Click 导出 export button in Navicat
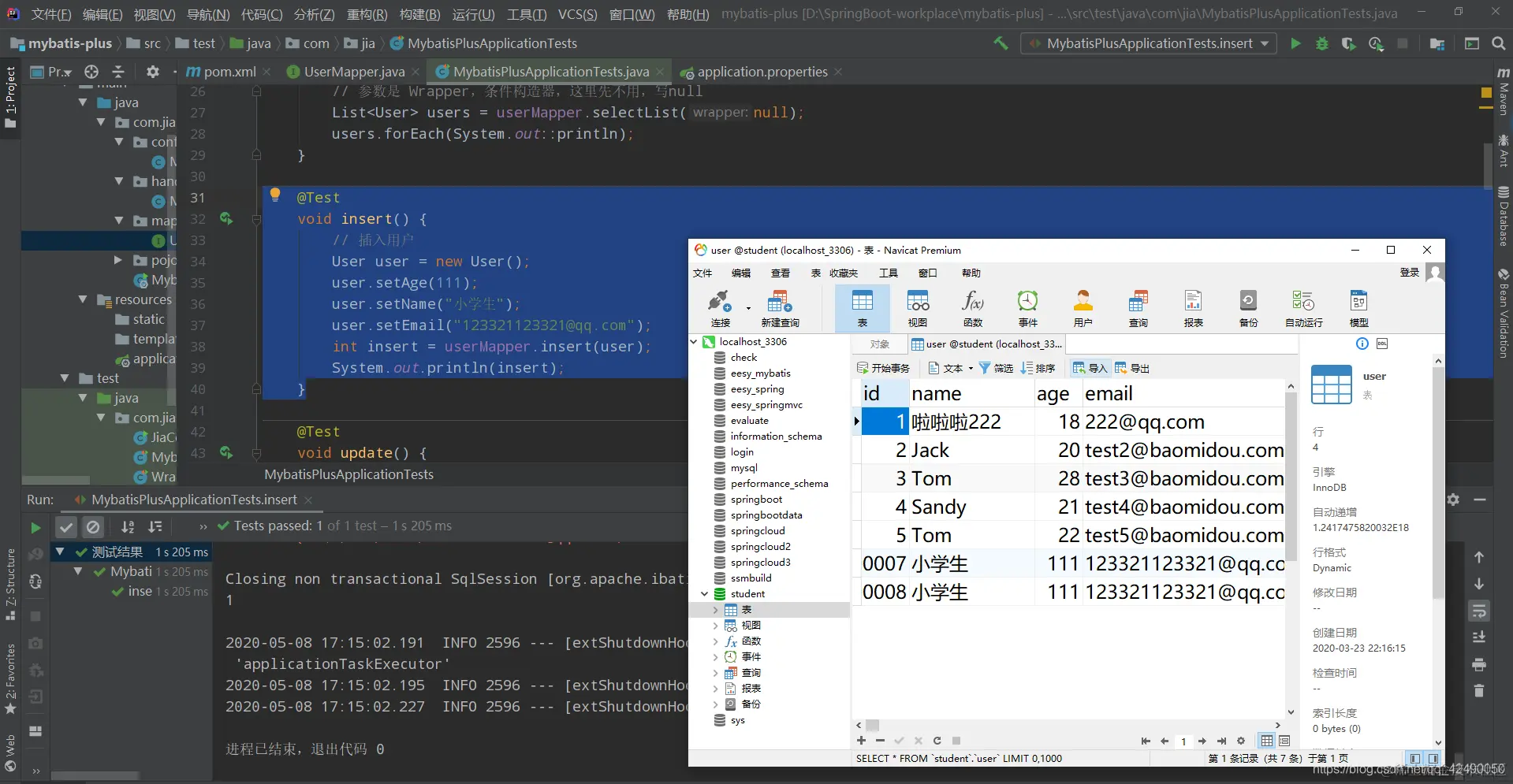 [1132, 368]
